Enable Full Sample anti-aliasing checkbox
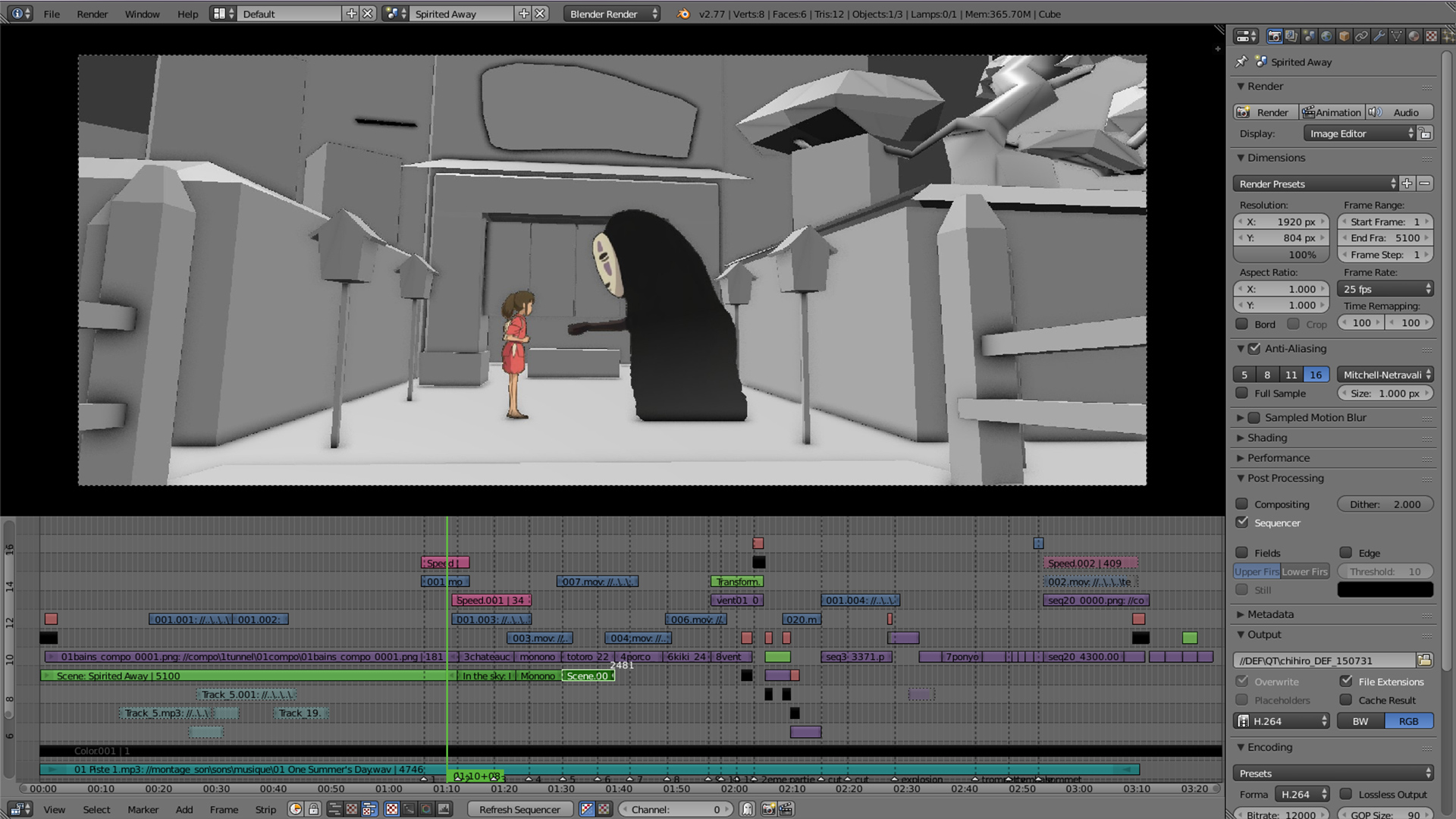 click(1242, 393)
